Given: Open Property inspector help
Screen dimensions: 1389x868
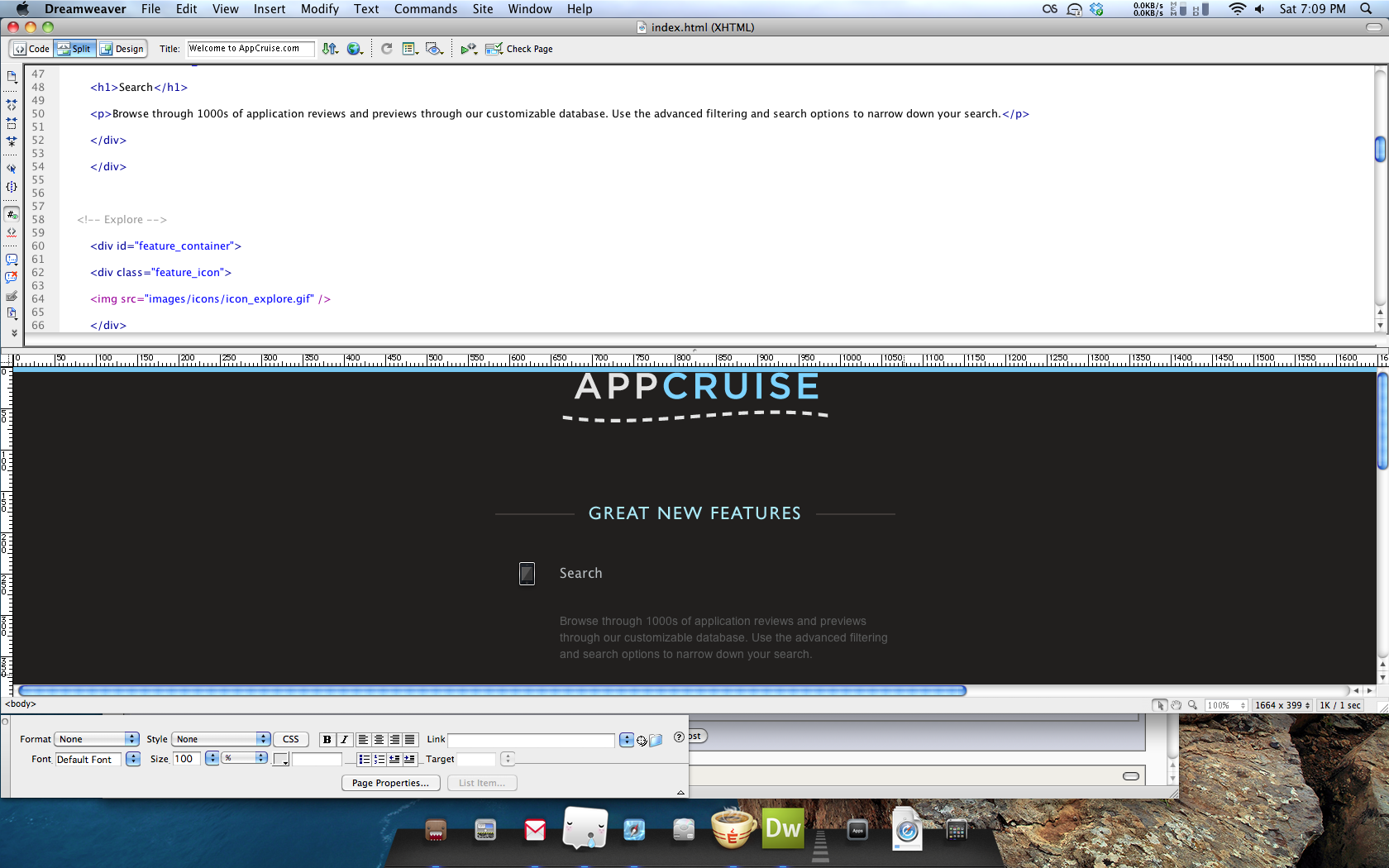Looking at the screenshot, I should click(x=679, y=737).
